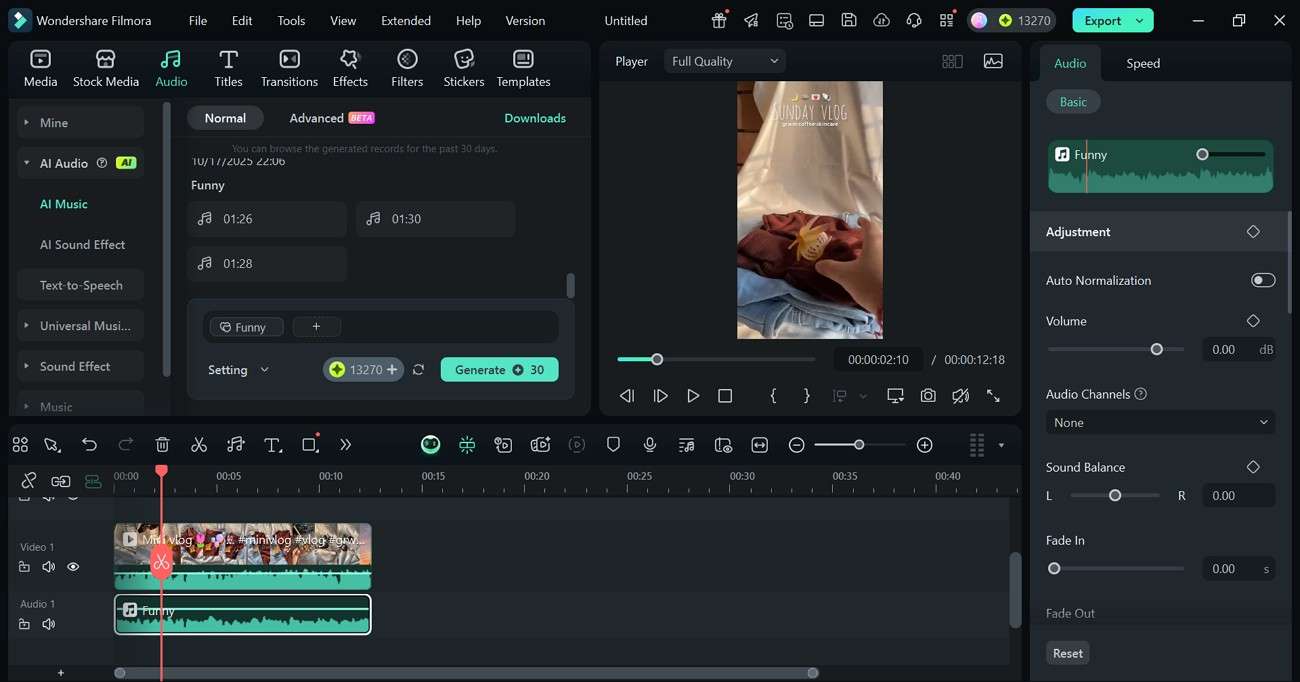Screen dimensions: 1300x682
Task: Click the undo arrow in timeline toolbar
Action: [89, 445]
